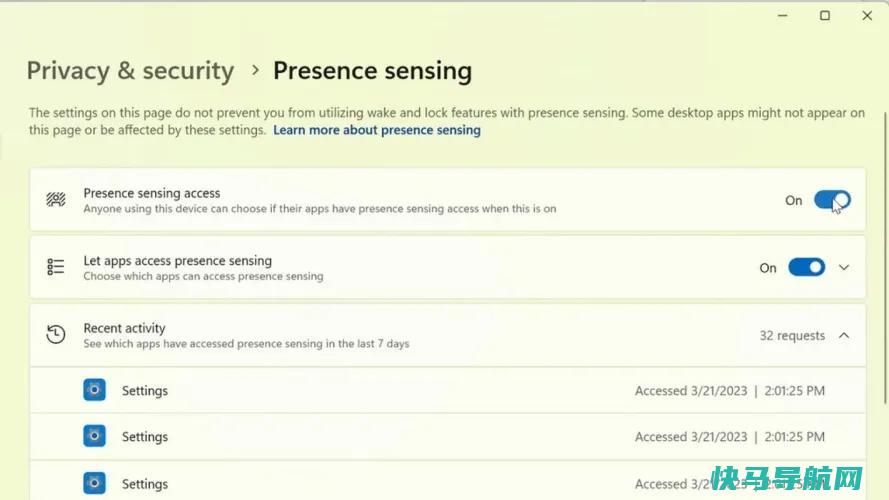The height and width of the screenshot is (500, 889).
Task: Click the 32 requests label
Action: coord(792,336)
